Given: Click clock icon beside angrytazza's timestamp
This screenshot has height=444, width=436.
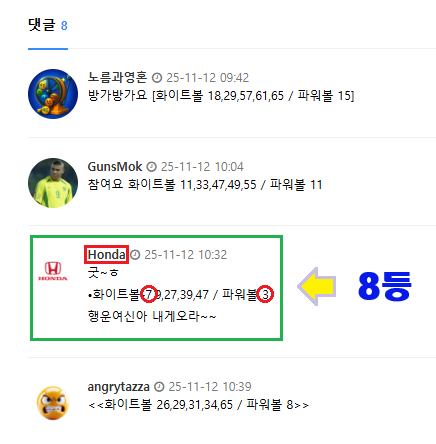Looking at the screenshot, I should coord(159,387).
